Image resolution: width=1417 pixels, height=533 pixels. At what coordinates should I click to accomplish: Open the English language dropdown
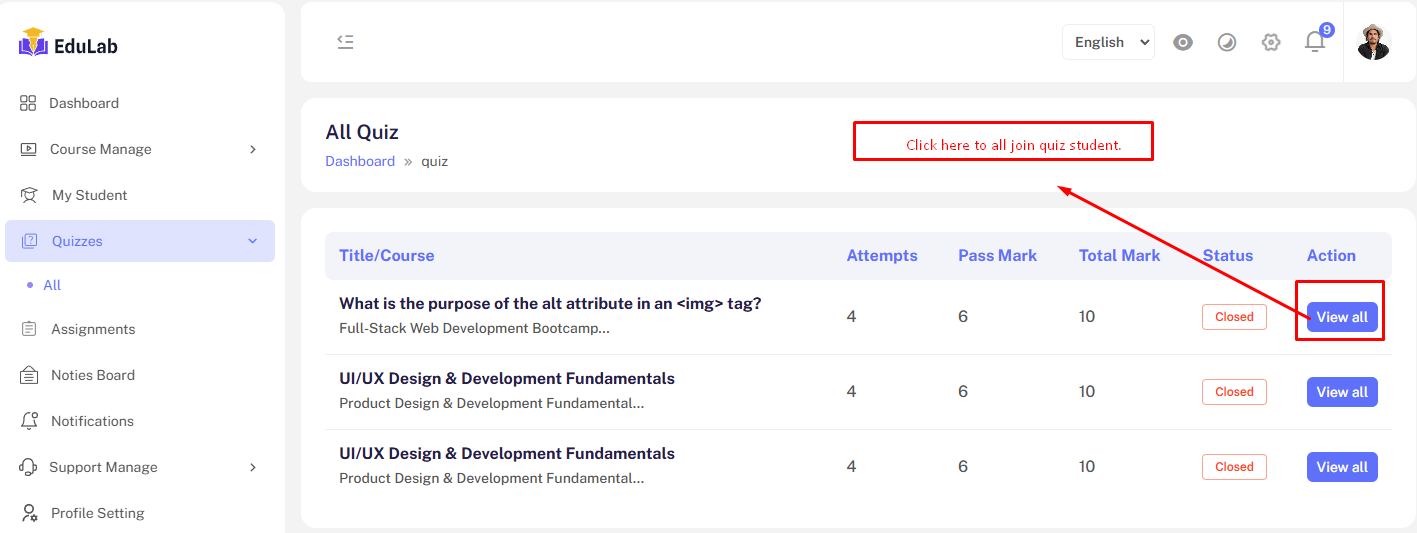1108,42
